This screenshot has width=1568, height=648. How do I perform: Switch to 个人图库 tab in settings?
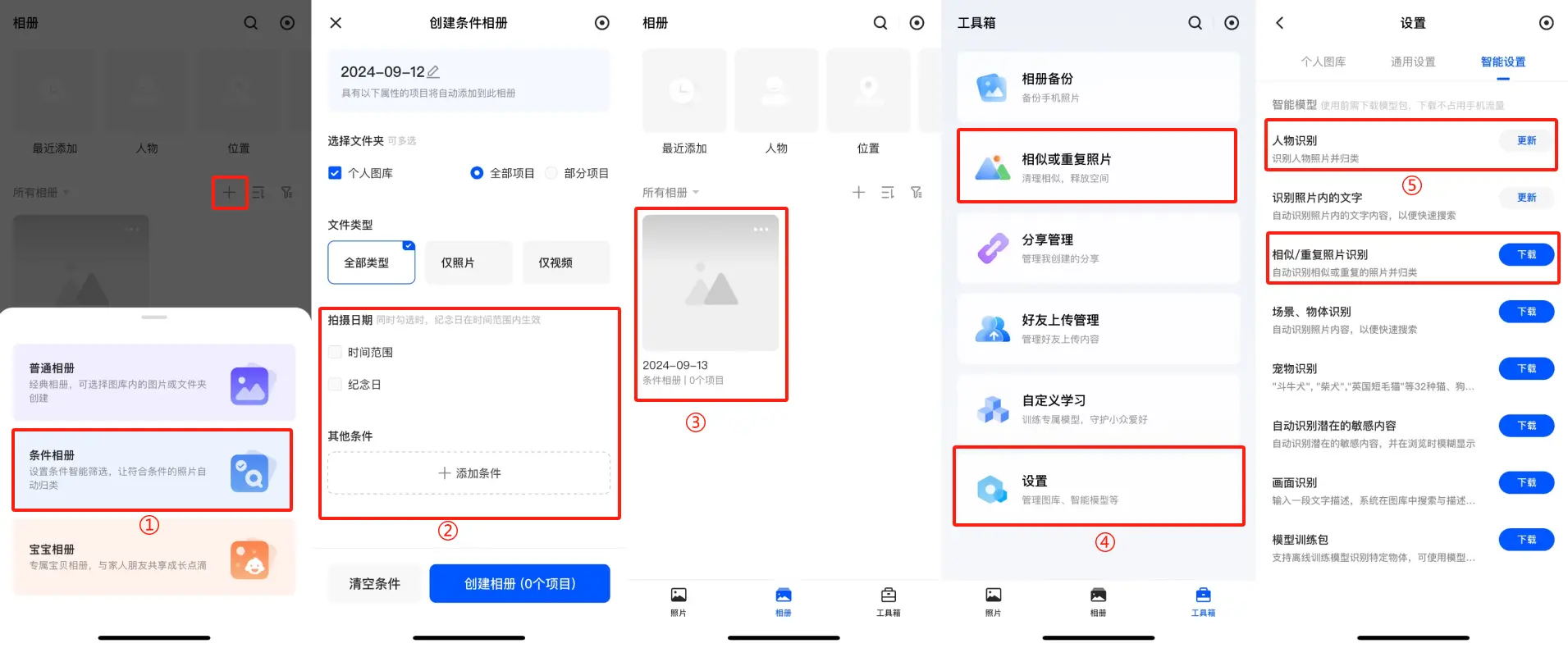pos(1323,62)
